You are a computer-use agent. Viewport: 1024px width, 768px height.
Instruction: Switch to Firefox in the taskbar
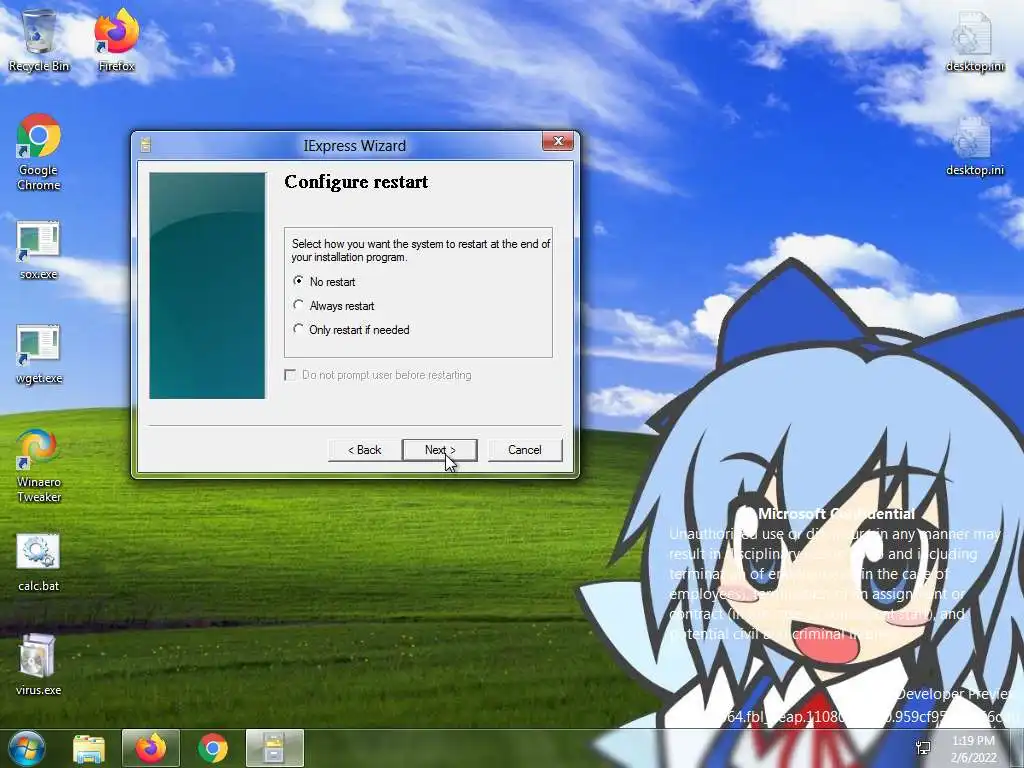(x=150, y=748)
